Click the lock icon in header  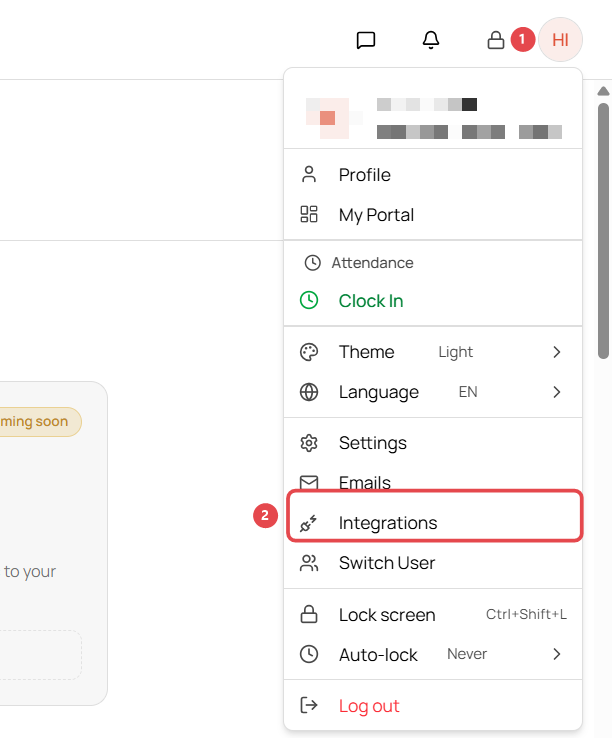tap(496, 40)
